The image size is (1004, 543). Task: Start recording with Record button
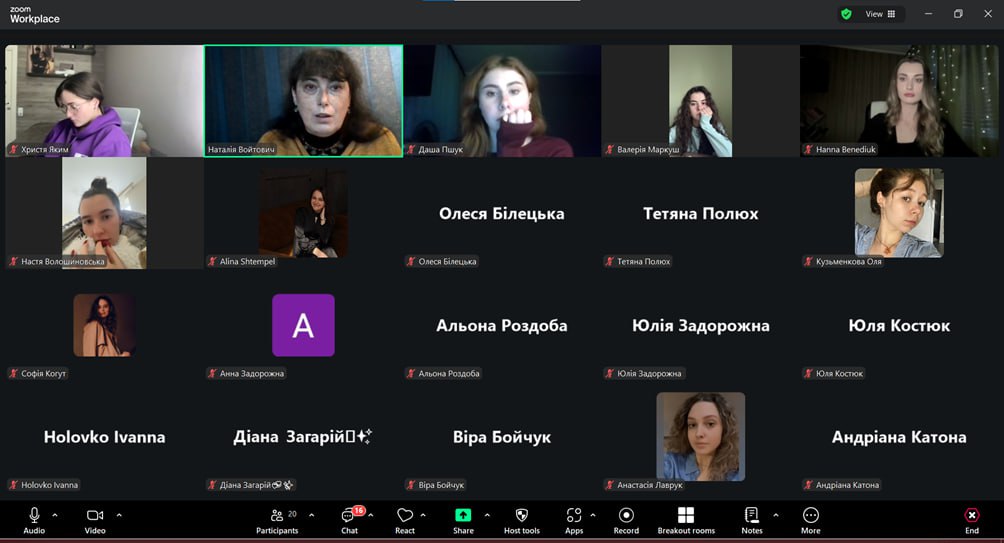[x=626, y=516]
